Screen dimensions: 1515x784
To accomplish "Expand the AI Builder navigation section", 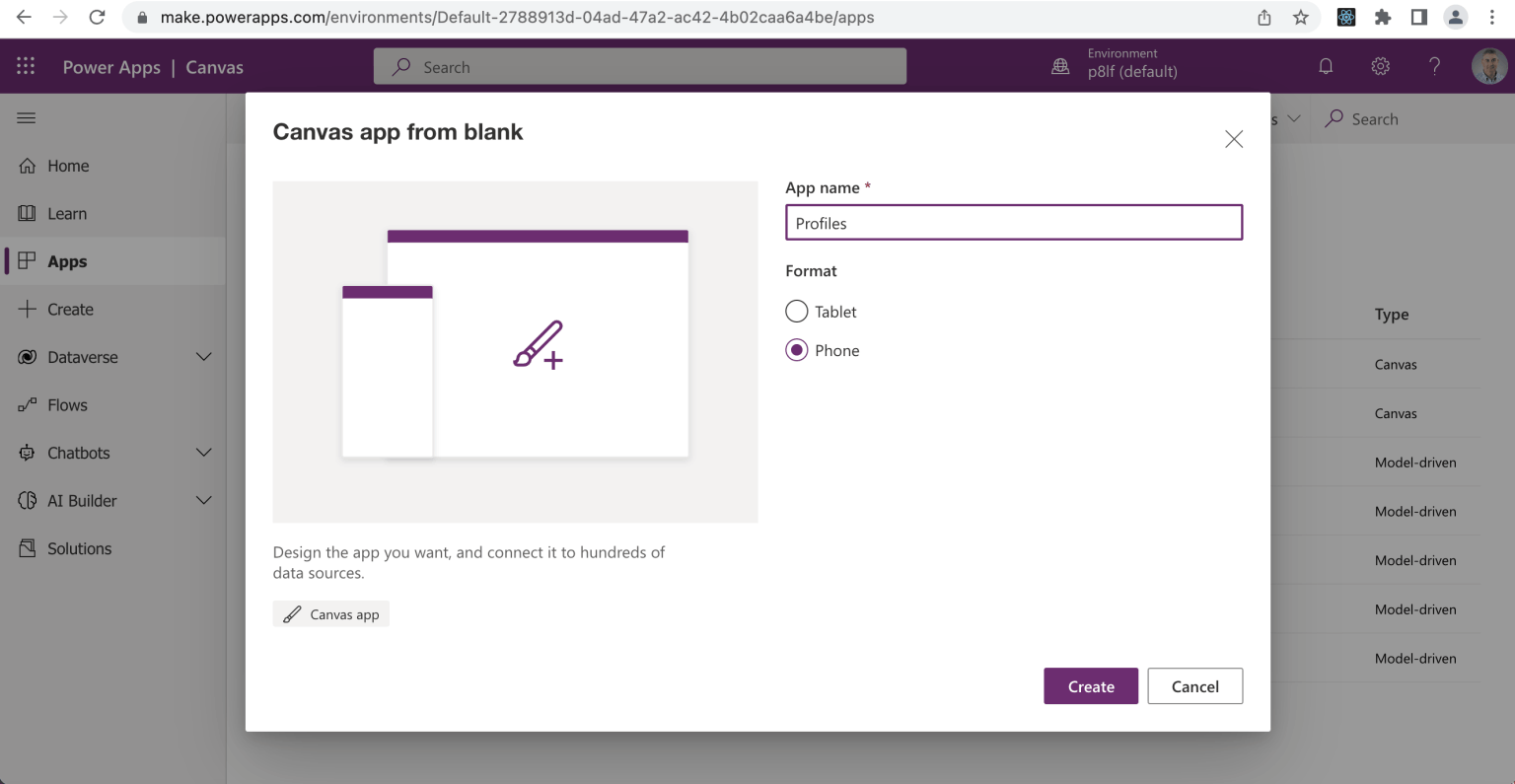I will (204, 500).
